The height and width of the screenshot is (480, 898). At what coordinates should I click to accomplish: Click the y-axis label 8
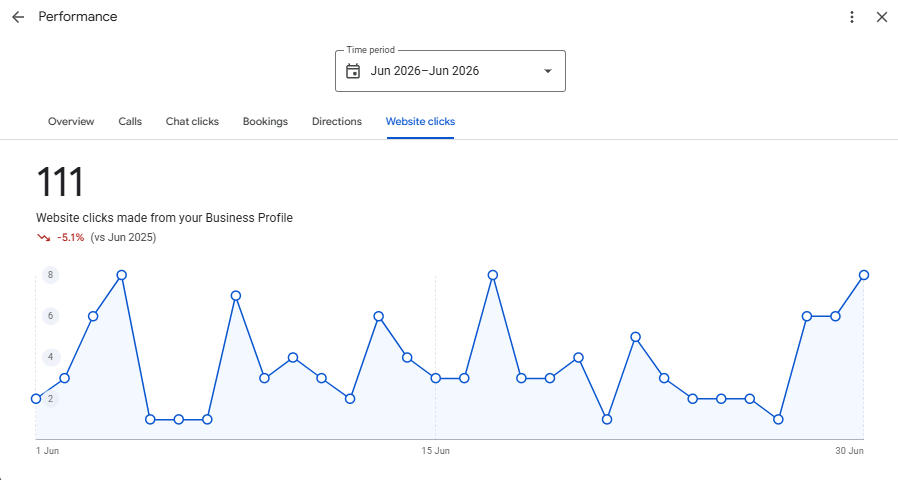coord(50,275)
